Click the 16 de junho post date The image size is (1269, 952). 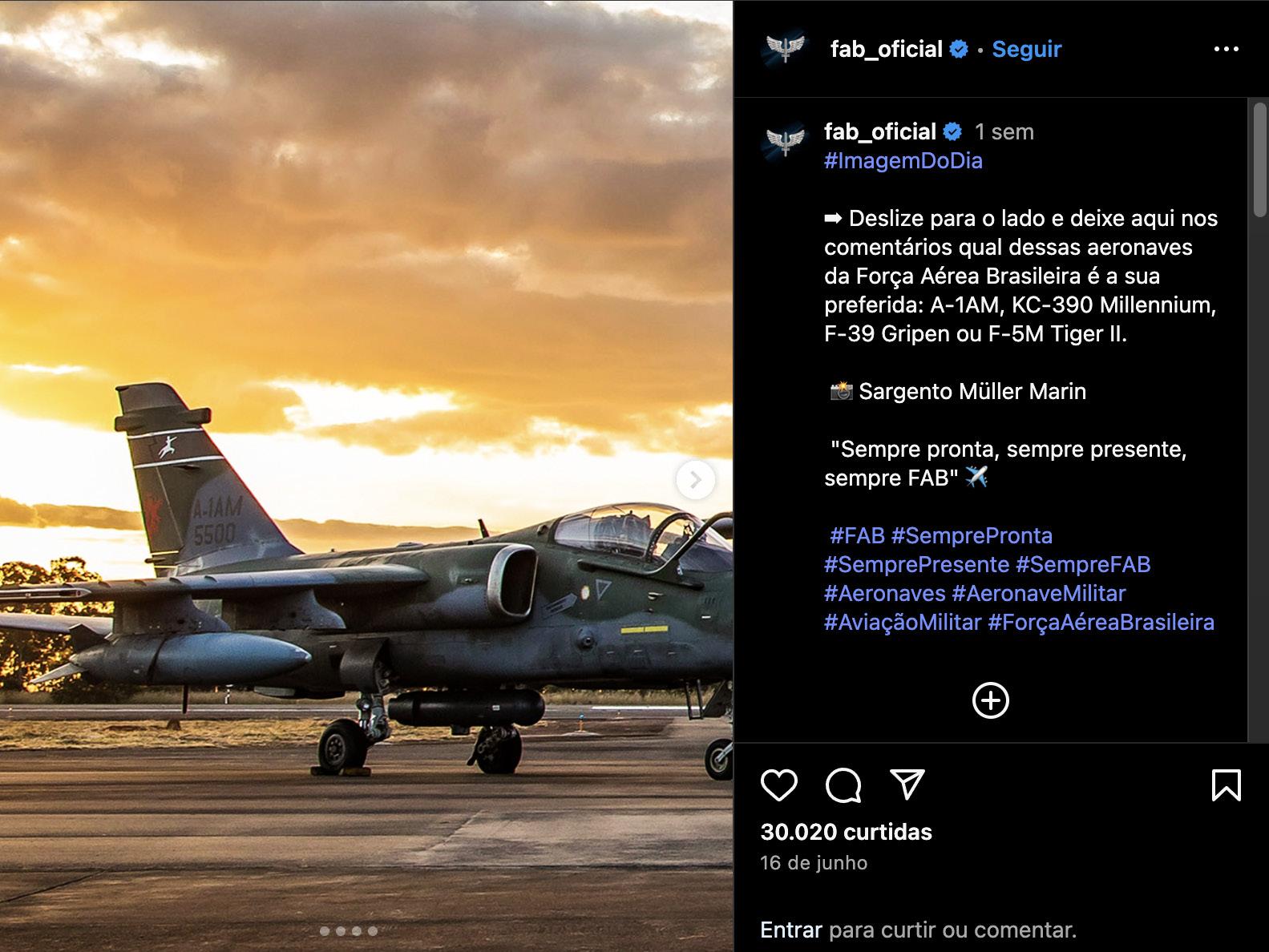814,863
